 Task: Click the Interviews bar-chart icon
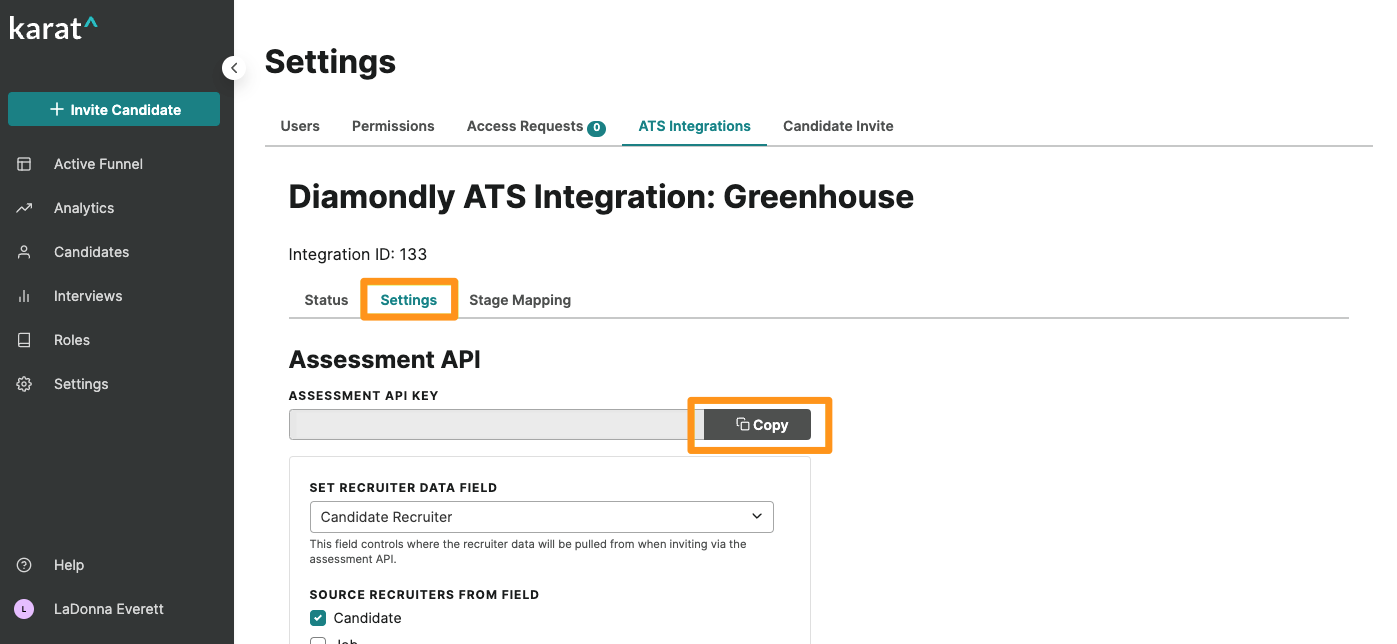[x=24, y=296]
